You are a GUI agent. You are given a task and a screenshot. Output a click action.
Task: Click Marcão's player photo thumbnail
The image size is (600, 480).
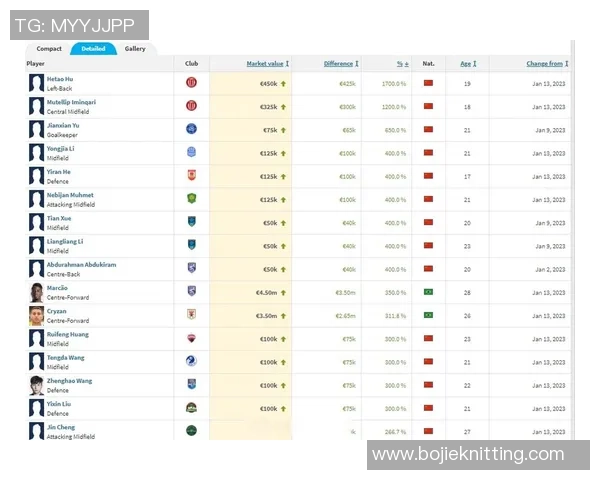click(x=37, y=291)
